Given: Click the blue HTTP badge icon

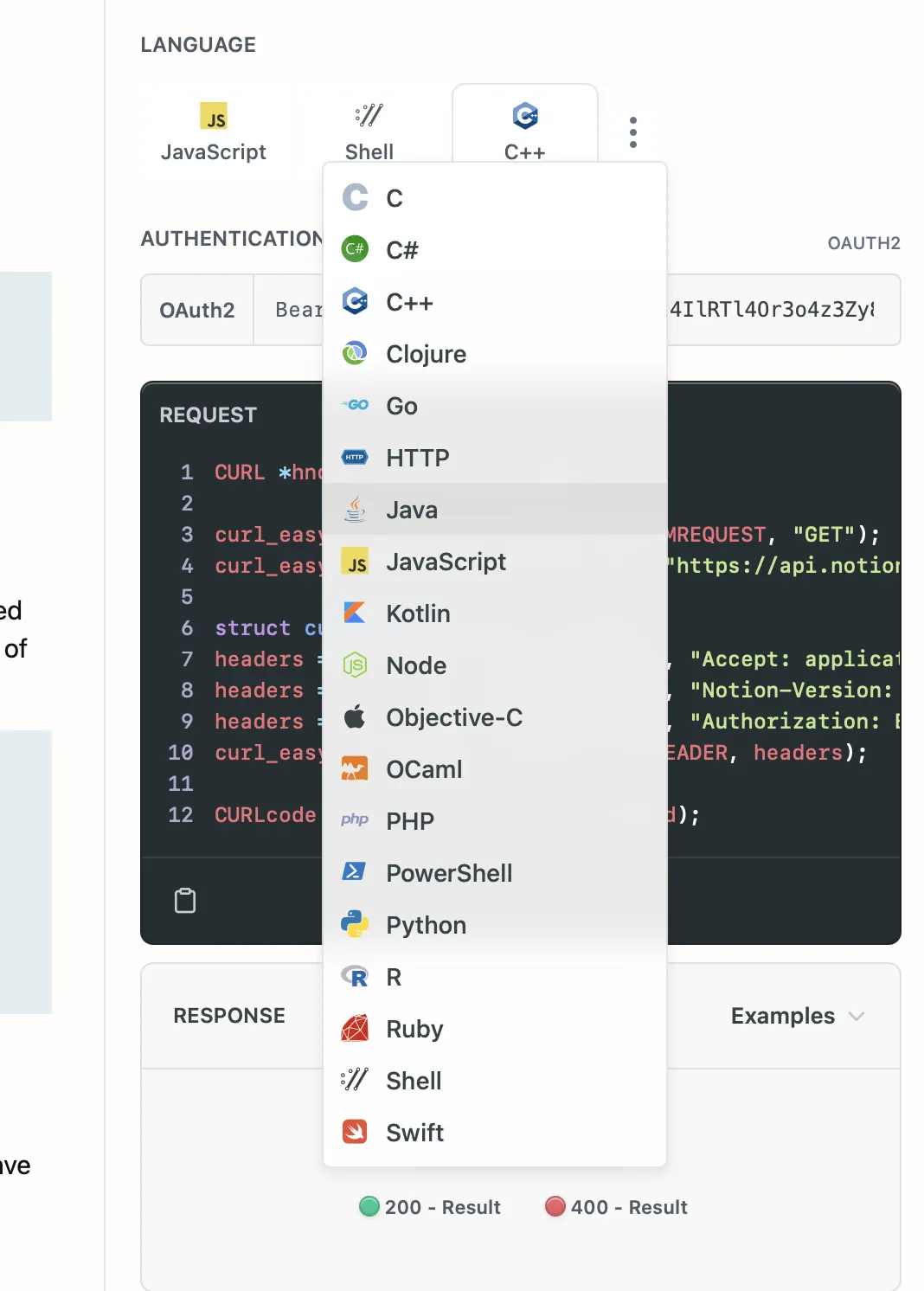Looking at the screenshot, I should (x=355, y=457).
